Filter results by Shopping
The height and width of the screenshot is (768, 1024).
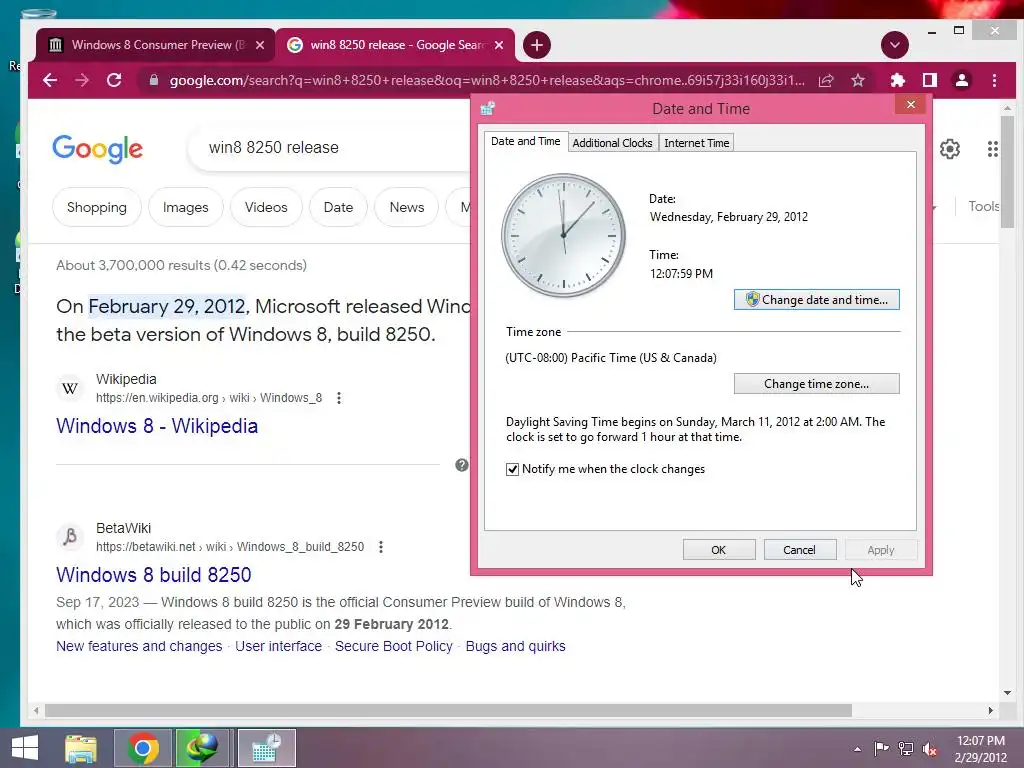tap(97, 207)
